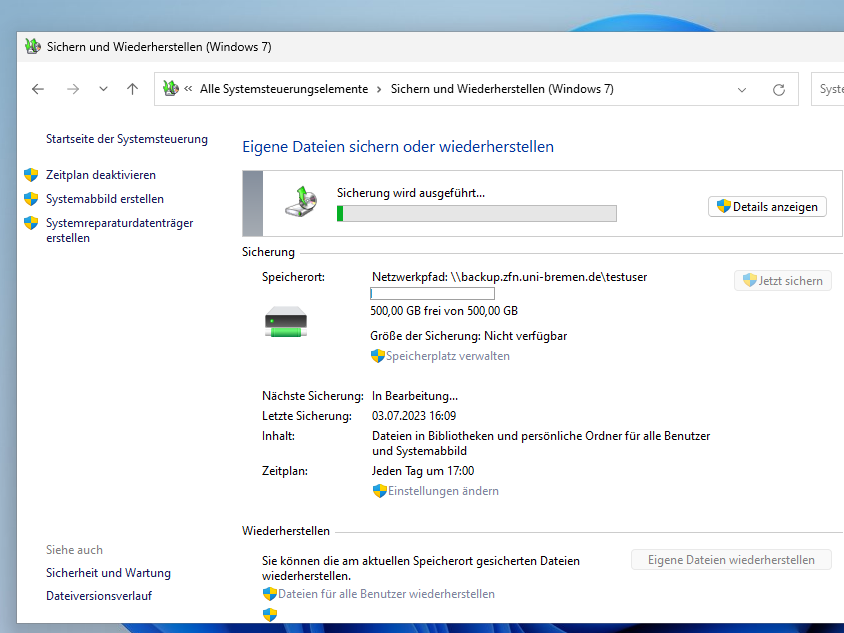This screenshot has height=633, width=844.
Task: Click the Forward navigation arrow
Action: (72, 89)
